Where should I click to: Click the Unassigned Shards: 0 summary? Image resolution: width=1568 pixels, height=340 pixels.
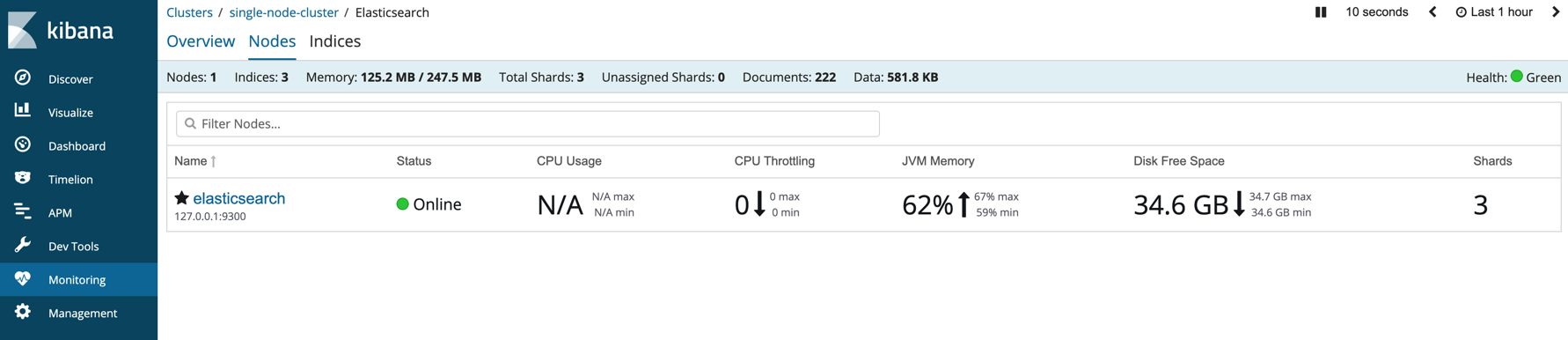coord(663,78)
